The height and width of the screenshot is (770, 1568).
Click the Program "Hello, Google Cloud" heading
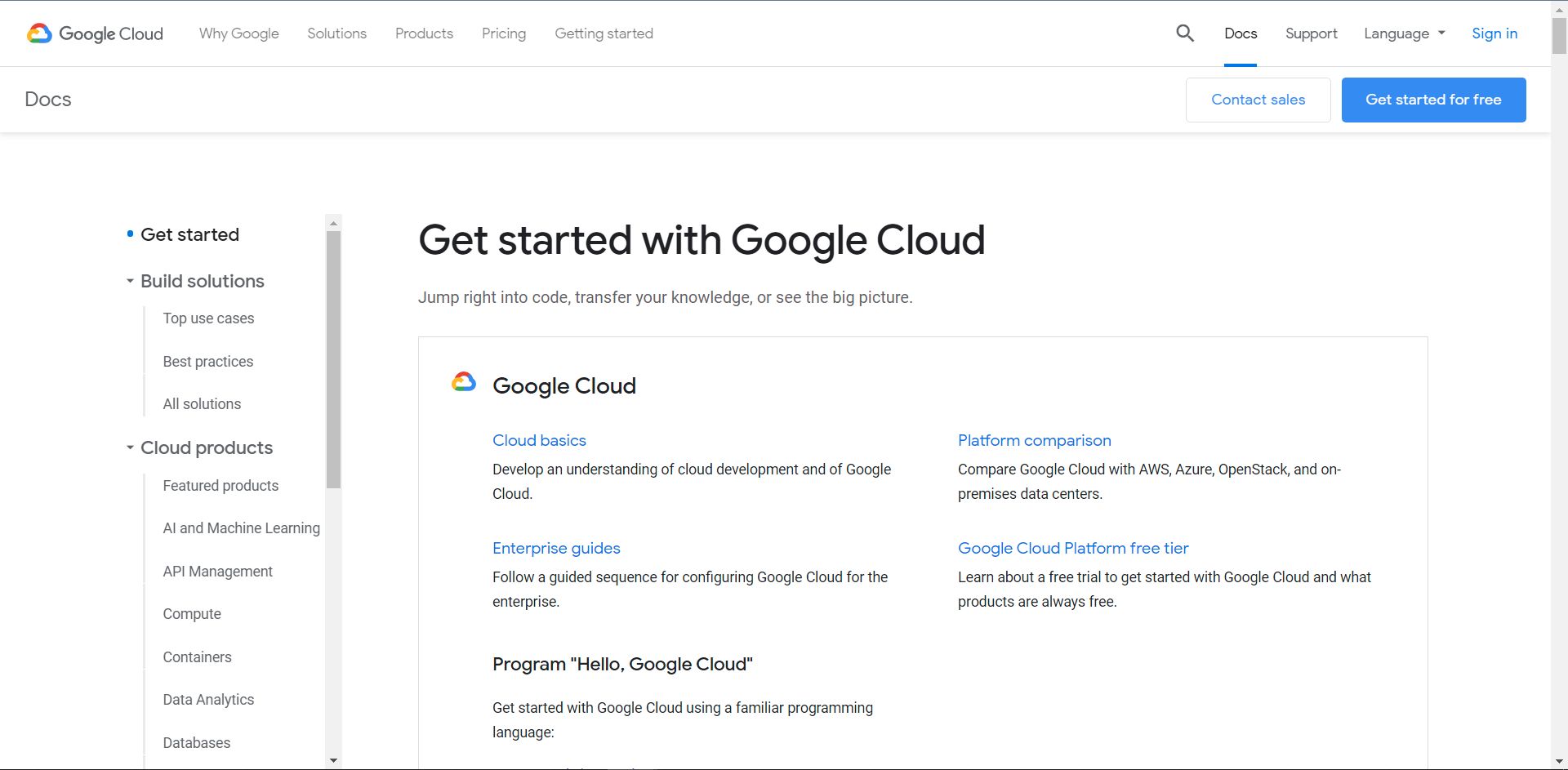pyautogui.click(x=622, y=664)
